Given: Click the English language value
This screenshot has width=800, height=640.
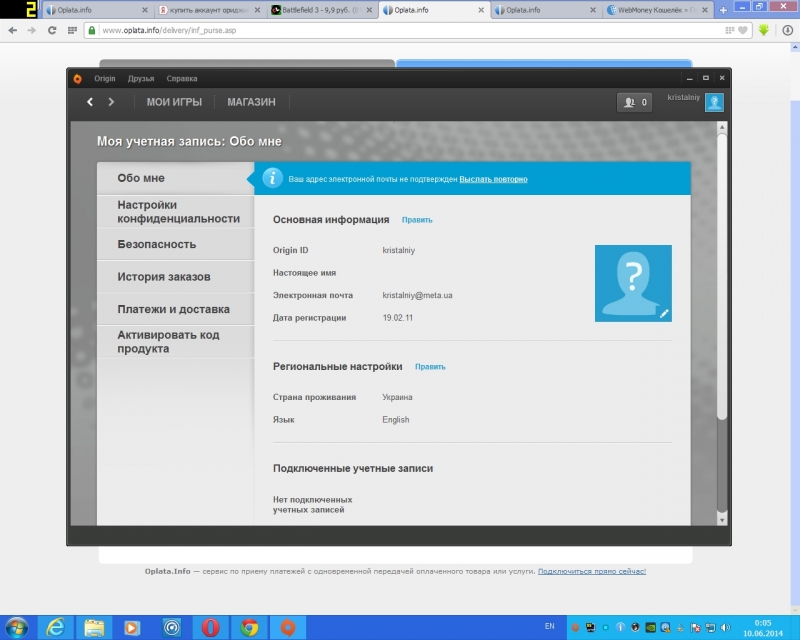Looking at the screenshot, I should click(395, 420).
